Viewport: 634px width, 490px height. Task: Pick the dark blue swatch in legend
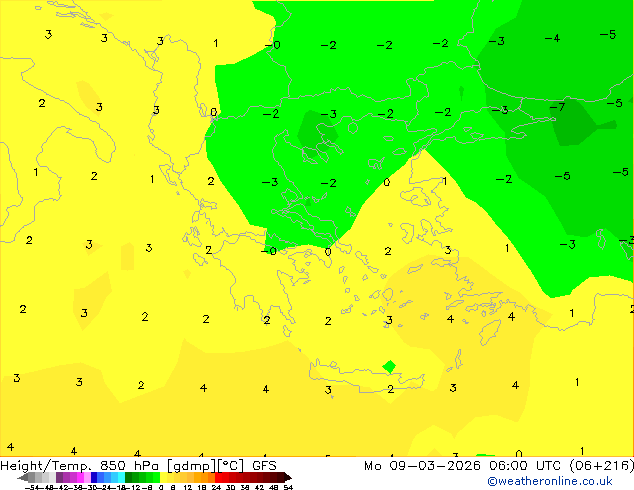[94, 477]
